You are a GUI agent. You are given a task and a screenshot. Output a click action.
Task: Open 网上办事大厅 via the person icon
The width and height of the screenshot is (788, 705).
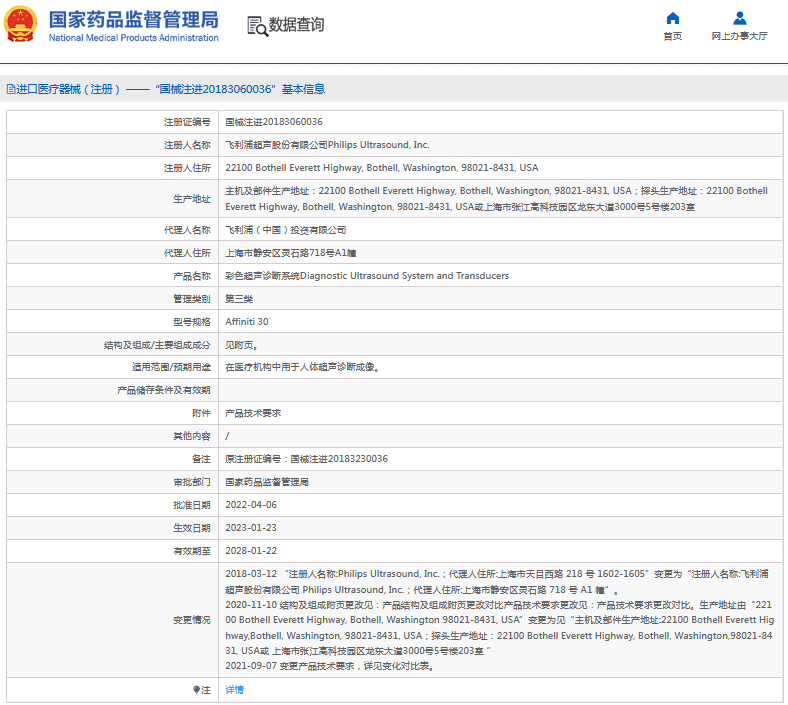pyautogui.click(x=739, y=19)
